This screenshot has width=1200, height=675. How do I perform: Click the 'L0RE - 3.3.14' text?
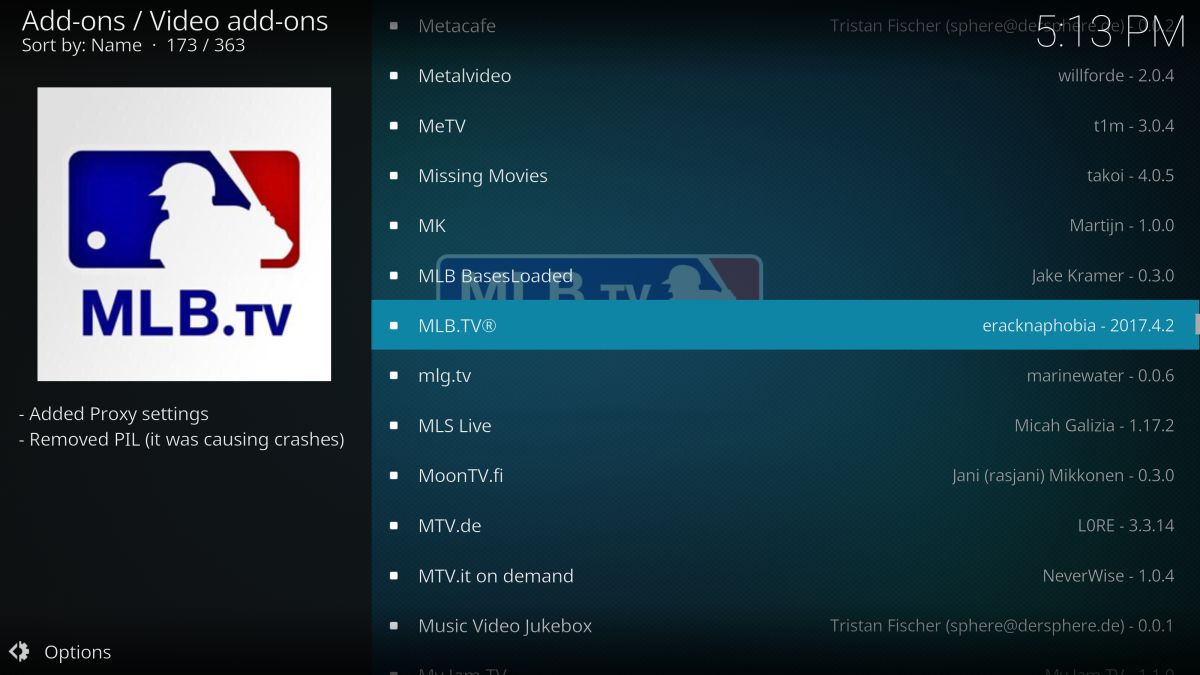click(1126, 525)
